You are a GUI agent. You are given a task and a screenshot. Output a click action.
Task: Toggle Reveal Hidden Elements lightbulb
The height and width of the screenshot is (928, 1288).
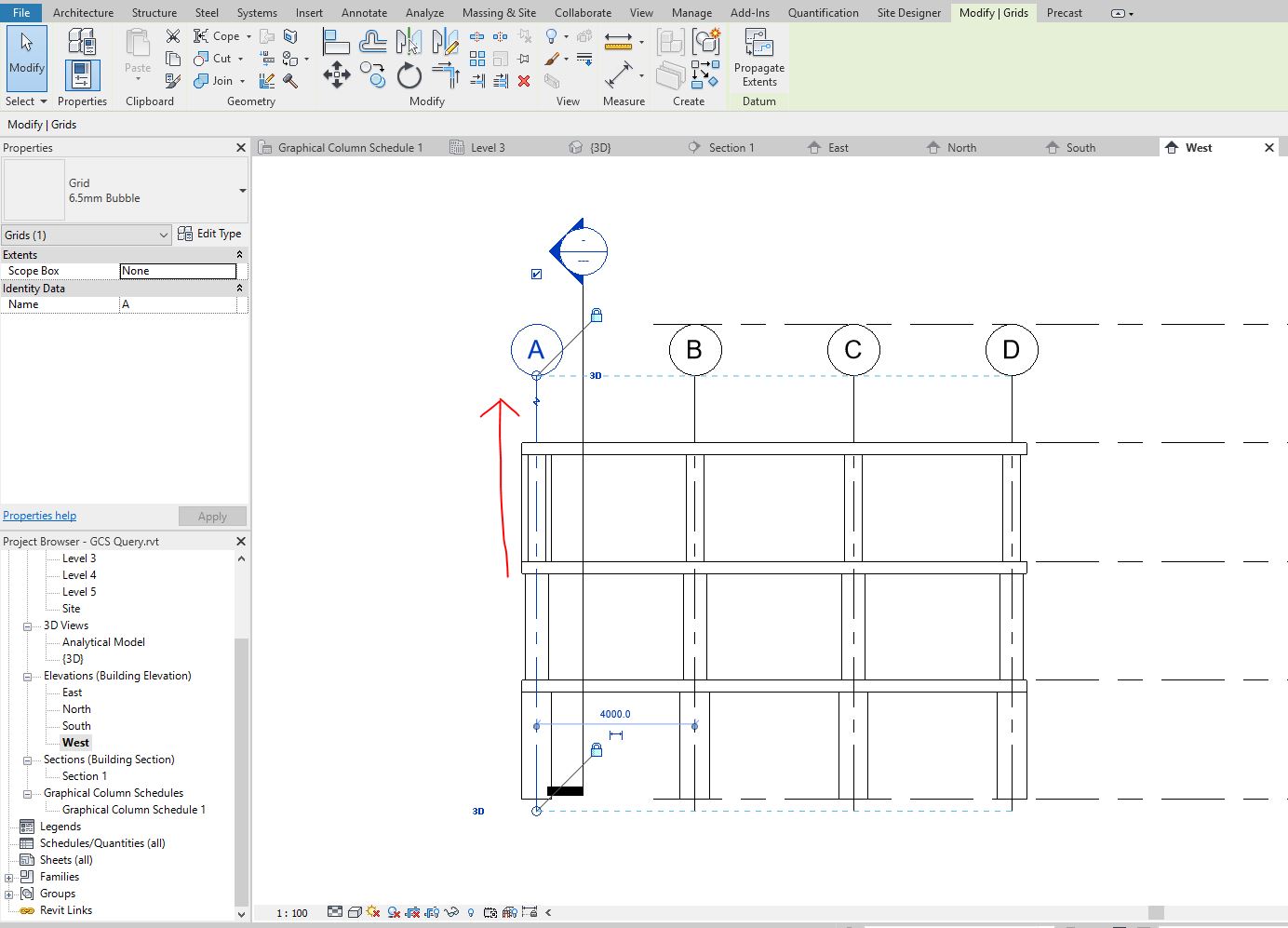(470, 912)
